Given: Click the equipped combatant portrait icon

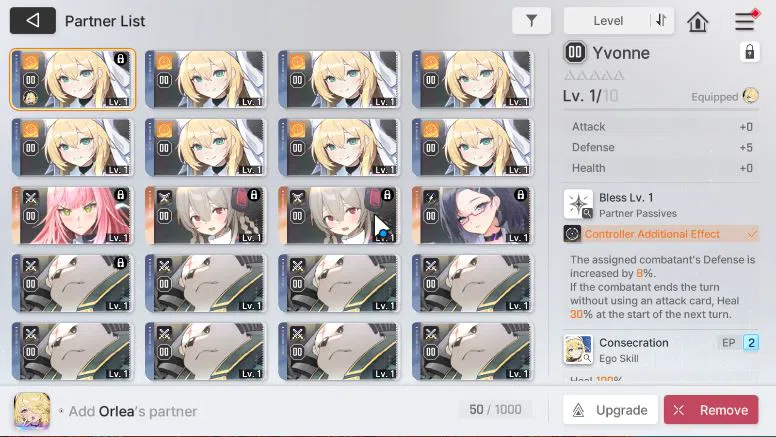Looking at the screenshot, I should (x=750, y=96).
